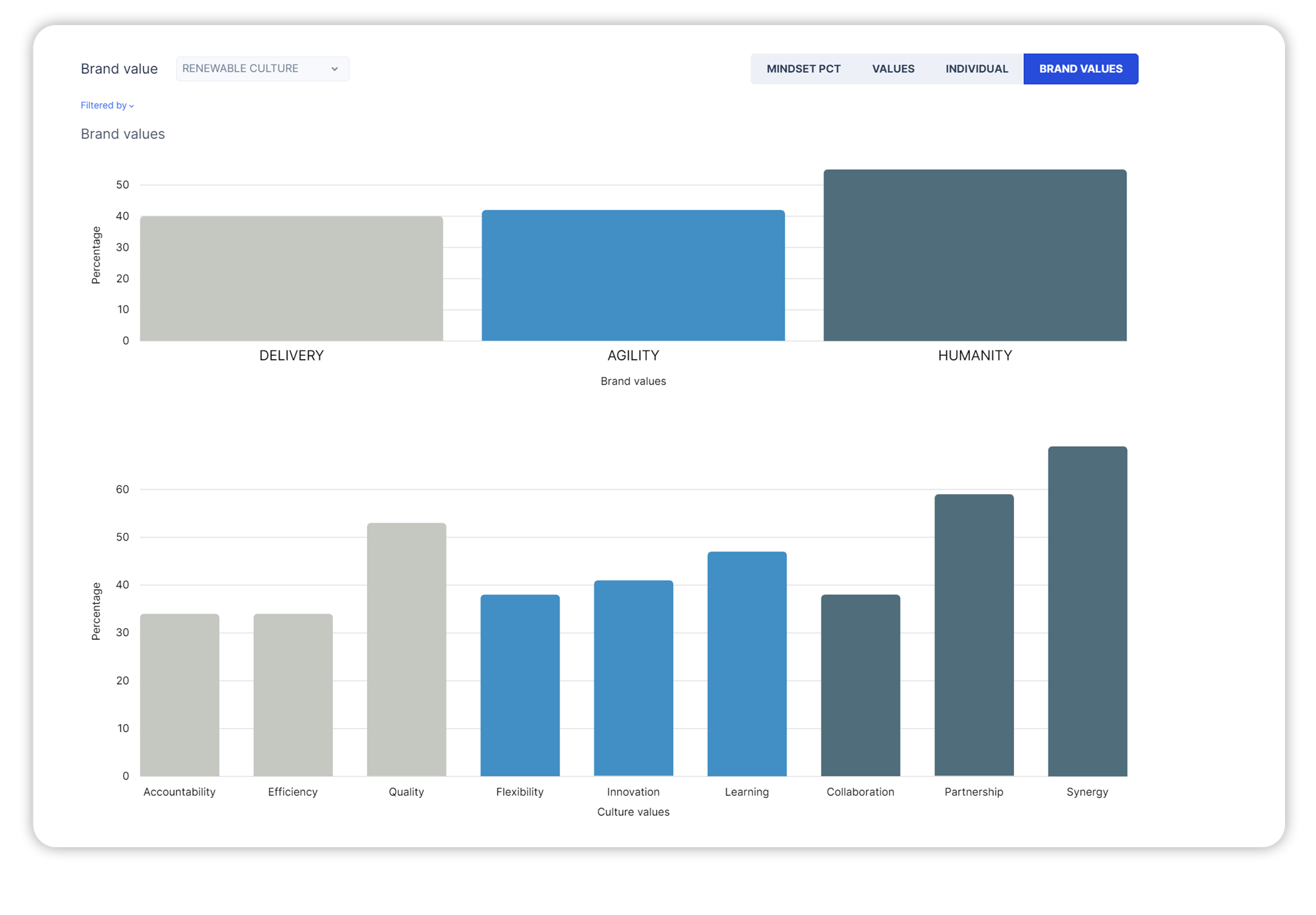Select the Innovation bar in culture chart

coord(633,678)
